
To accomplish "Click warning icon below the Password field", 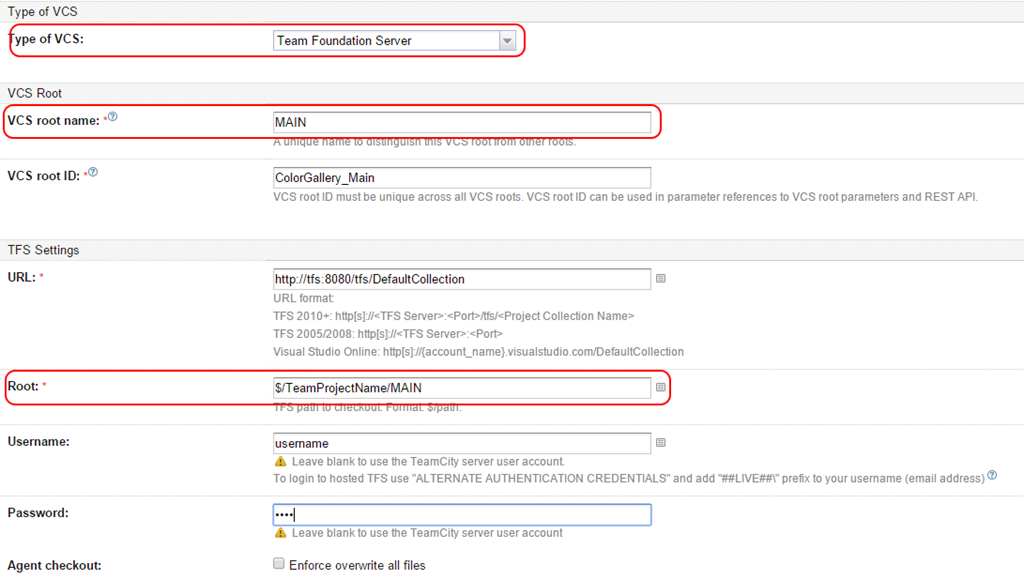I will coord(280,533).
